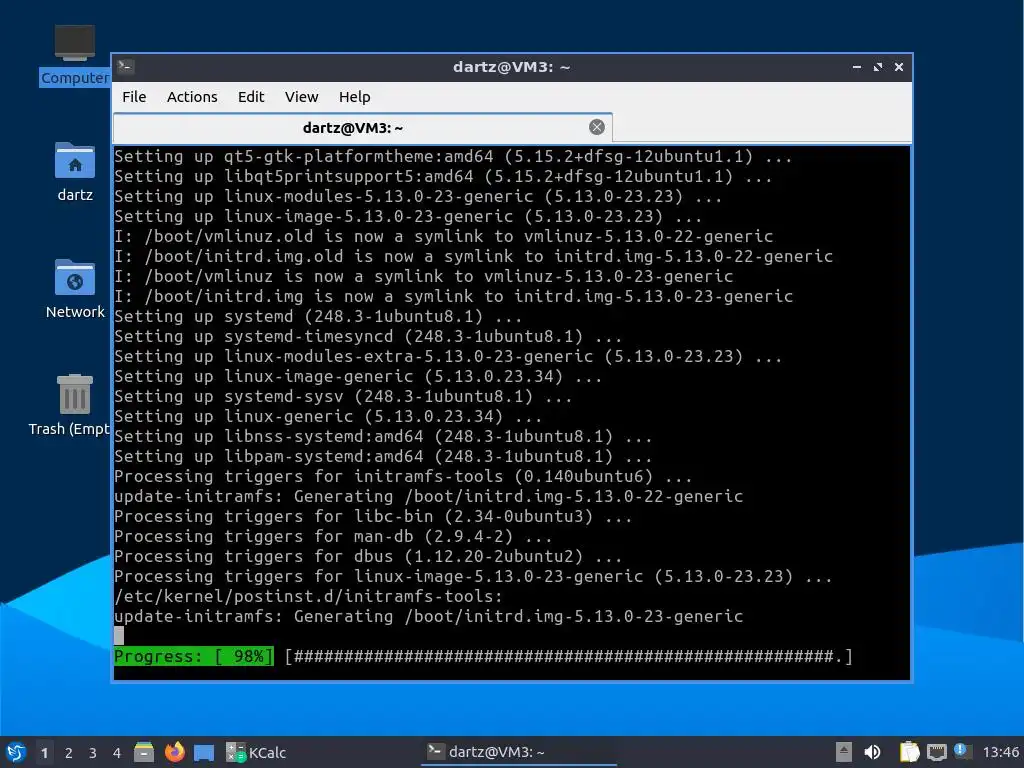Image resolution: width=1024 pixels, height=768 pixels.
Task: Click the show desktop icon in the taskbar
Action: (204, 752)
